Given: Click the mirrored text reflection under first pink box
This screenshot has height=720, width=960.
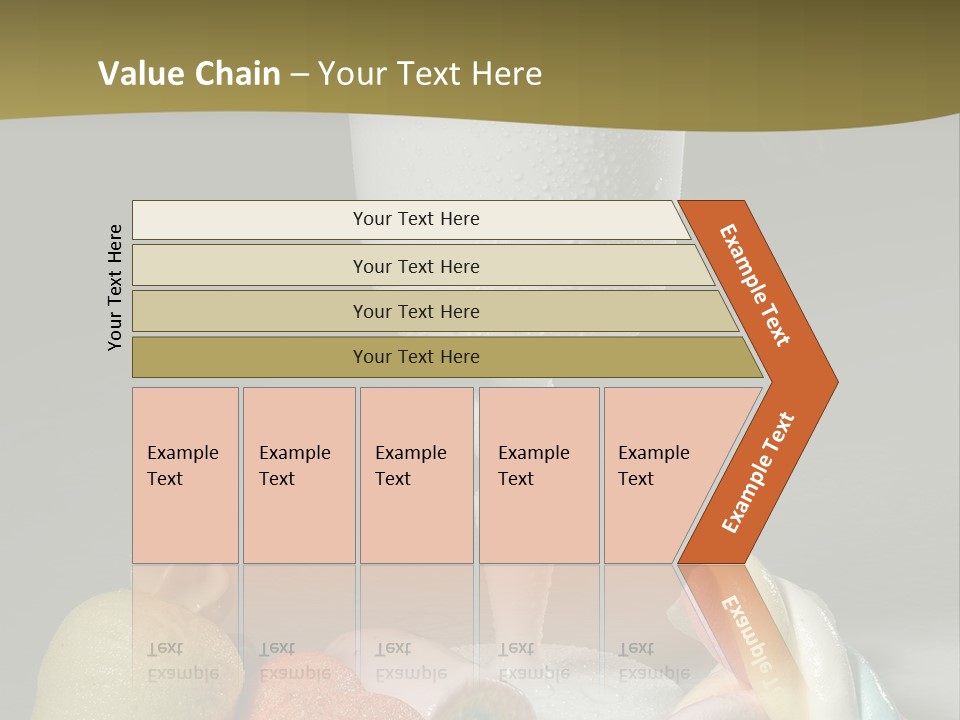Looking at the screenshot, I should [183, 660].
